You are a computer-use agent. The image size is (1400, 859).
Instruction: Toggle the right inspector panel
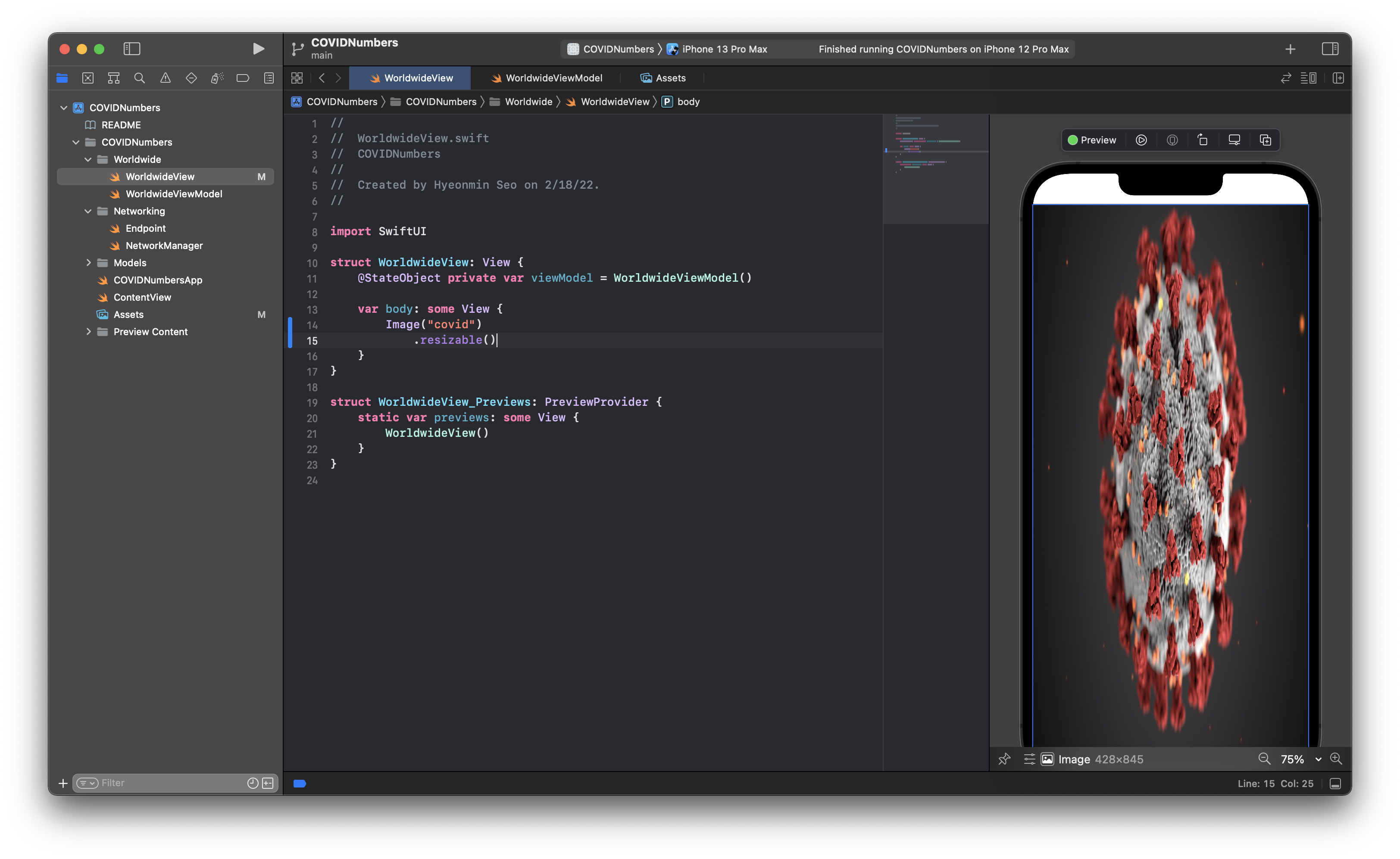click(1329, 49)
